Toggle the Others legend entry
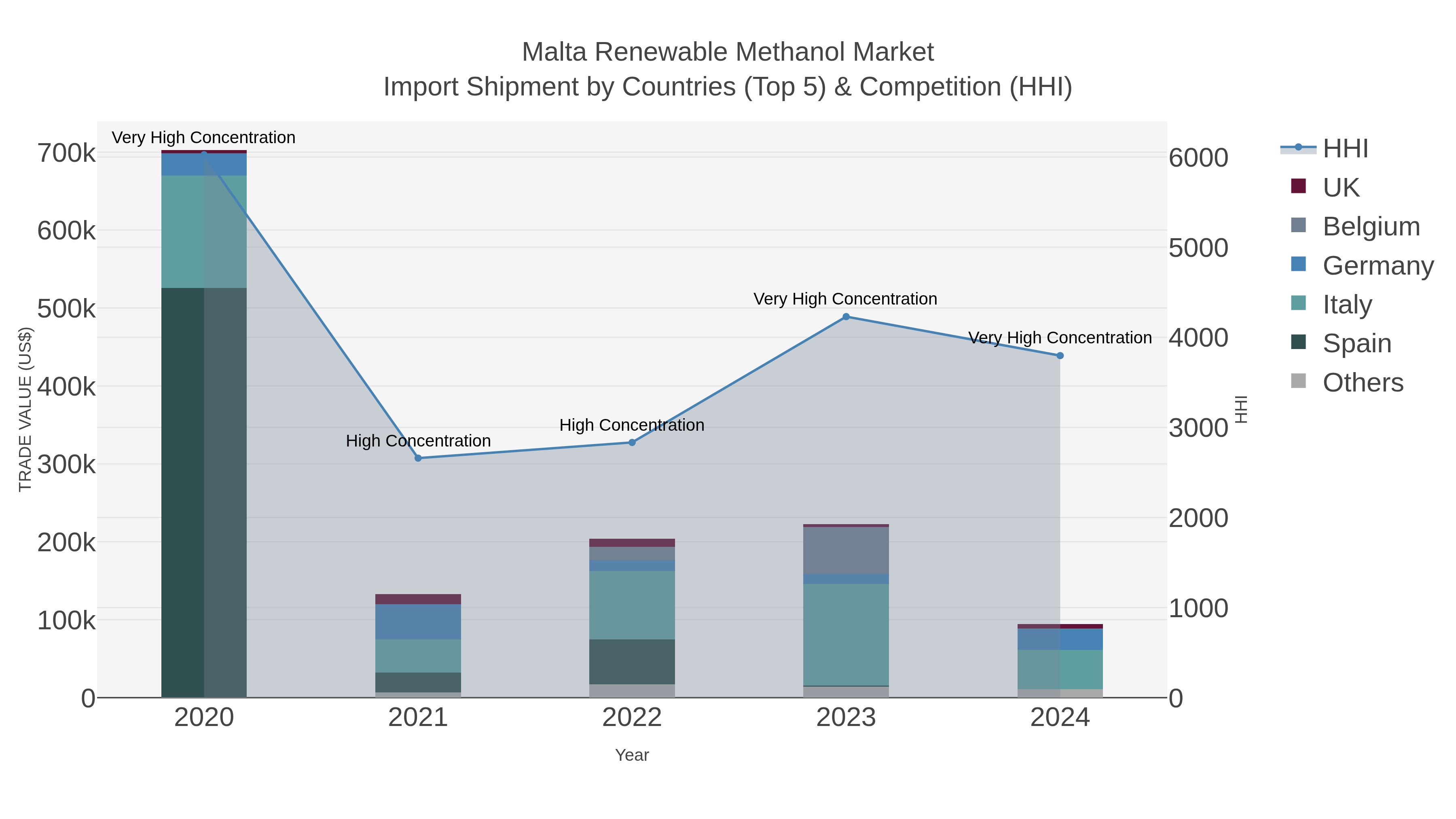 (x=1347, y=382)
